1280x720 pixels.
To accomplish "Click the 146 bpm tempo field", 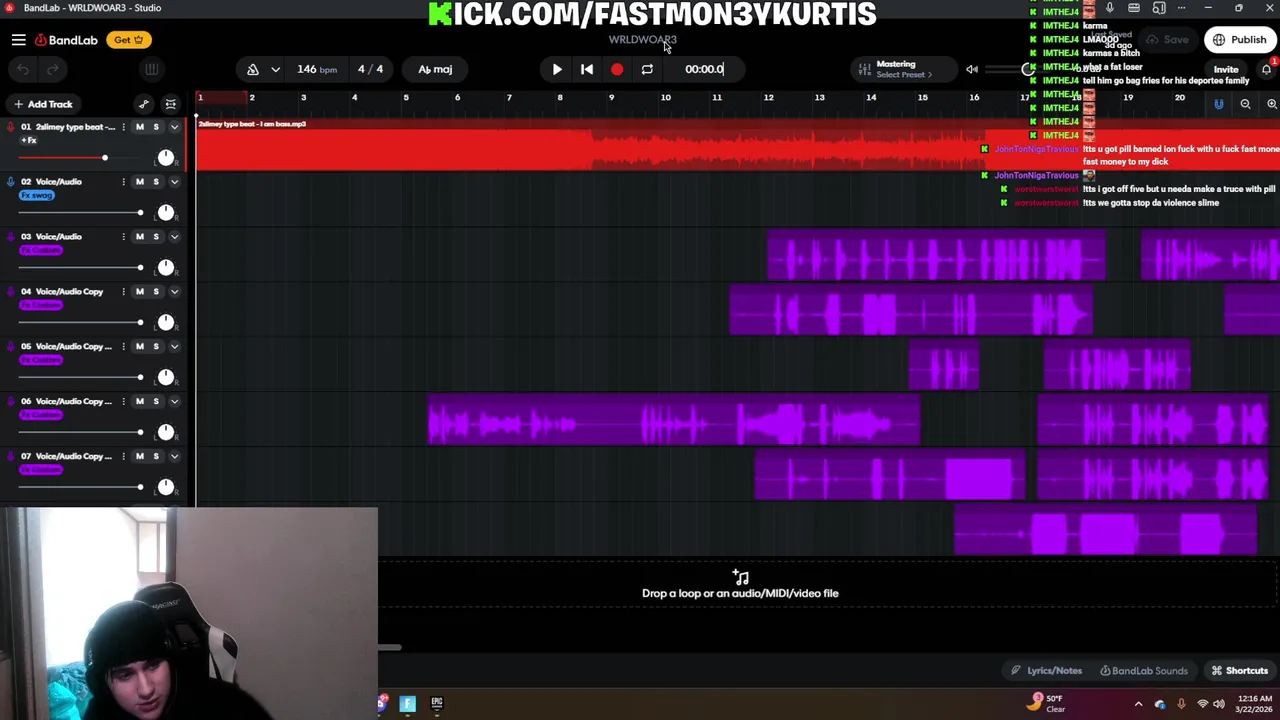I will click(x=317, y=69).
